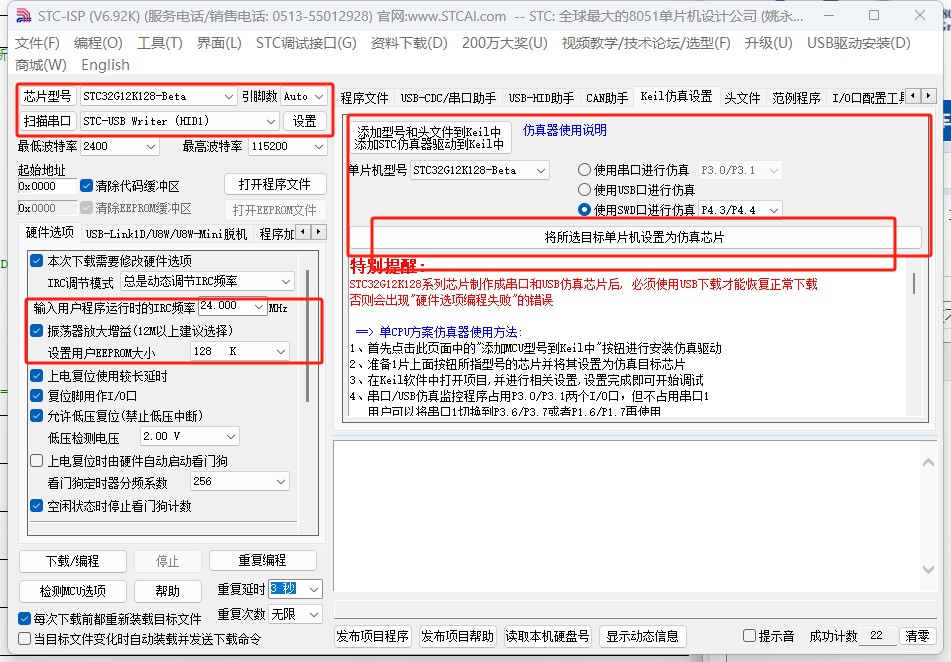Click 下载/编程 button

pos(72,561)
